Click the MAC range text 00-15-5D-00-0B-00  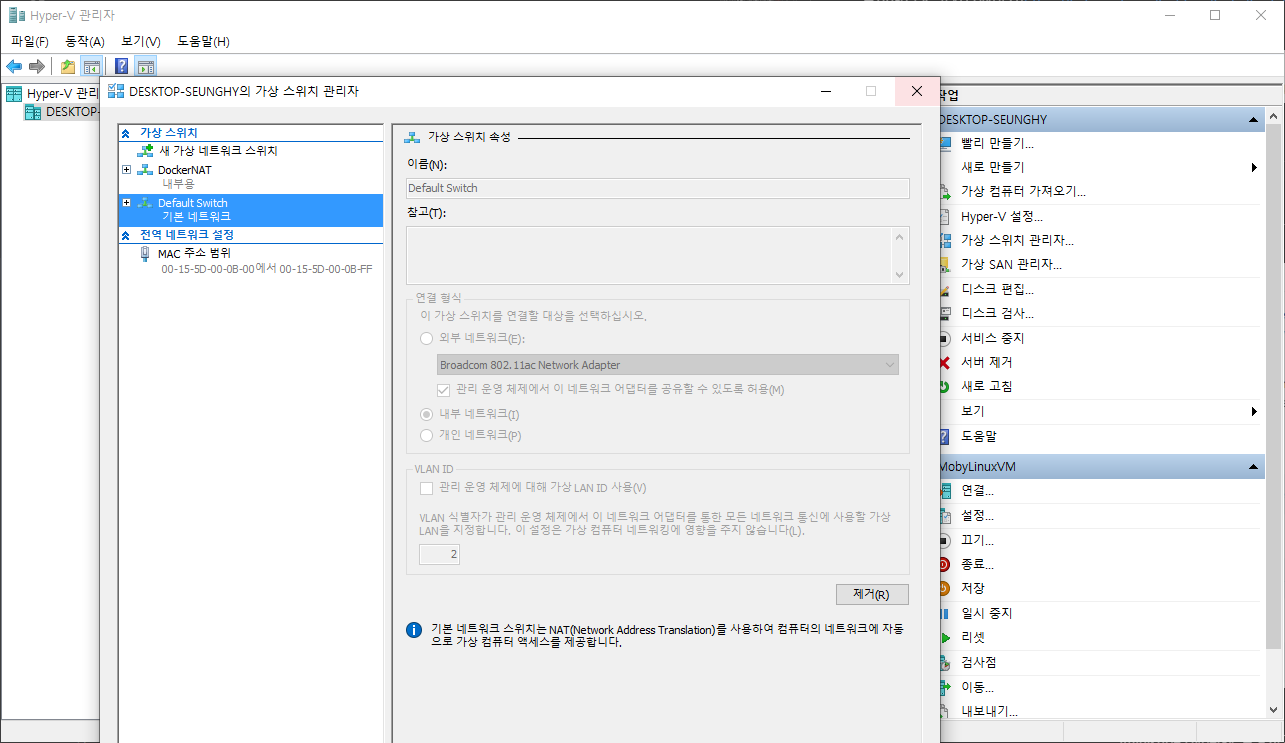click(208, 269)
